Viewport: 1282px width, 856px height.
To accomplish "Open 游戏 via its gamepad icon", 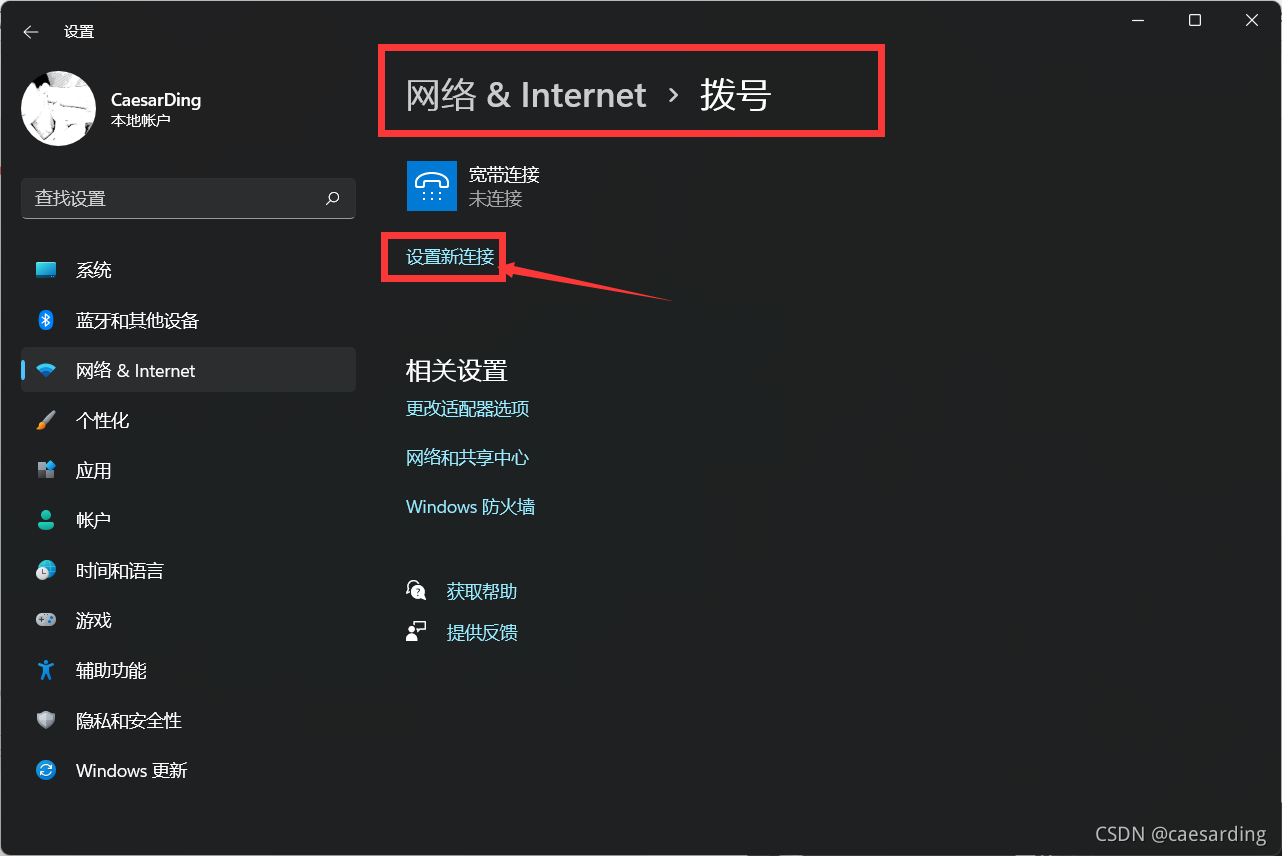I will [46, 620].
